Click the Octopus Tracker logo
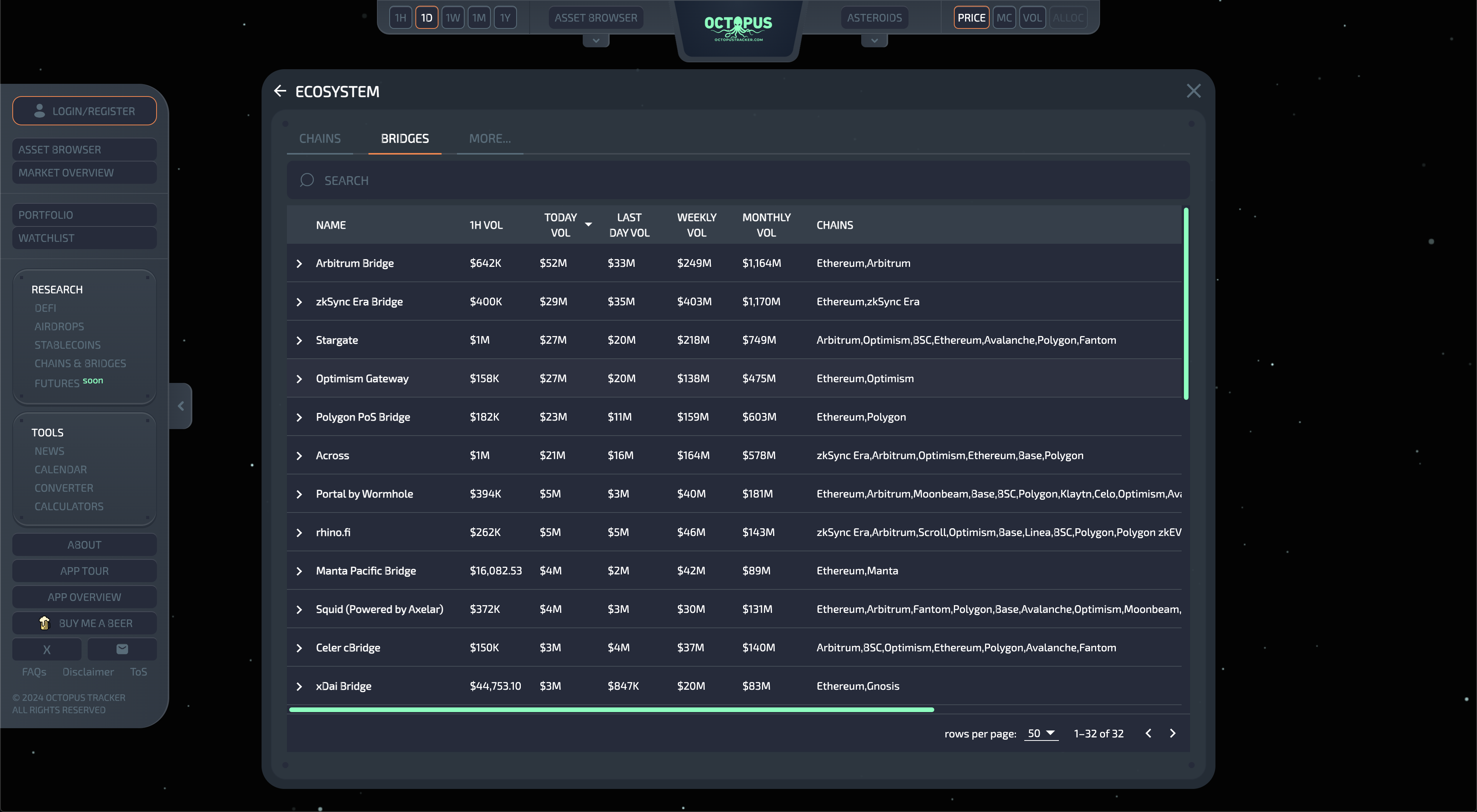This screenshot has height=812, width=1477. point(738,28)
